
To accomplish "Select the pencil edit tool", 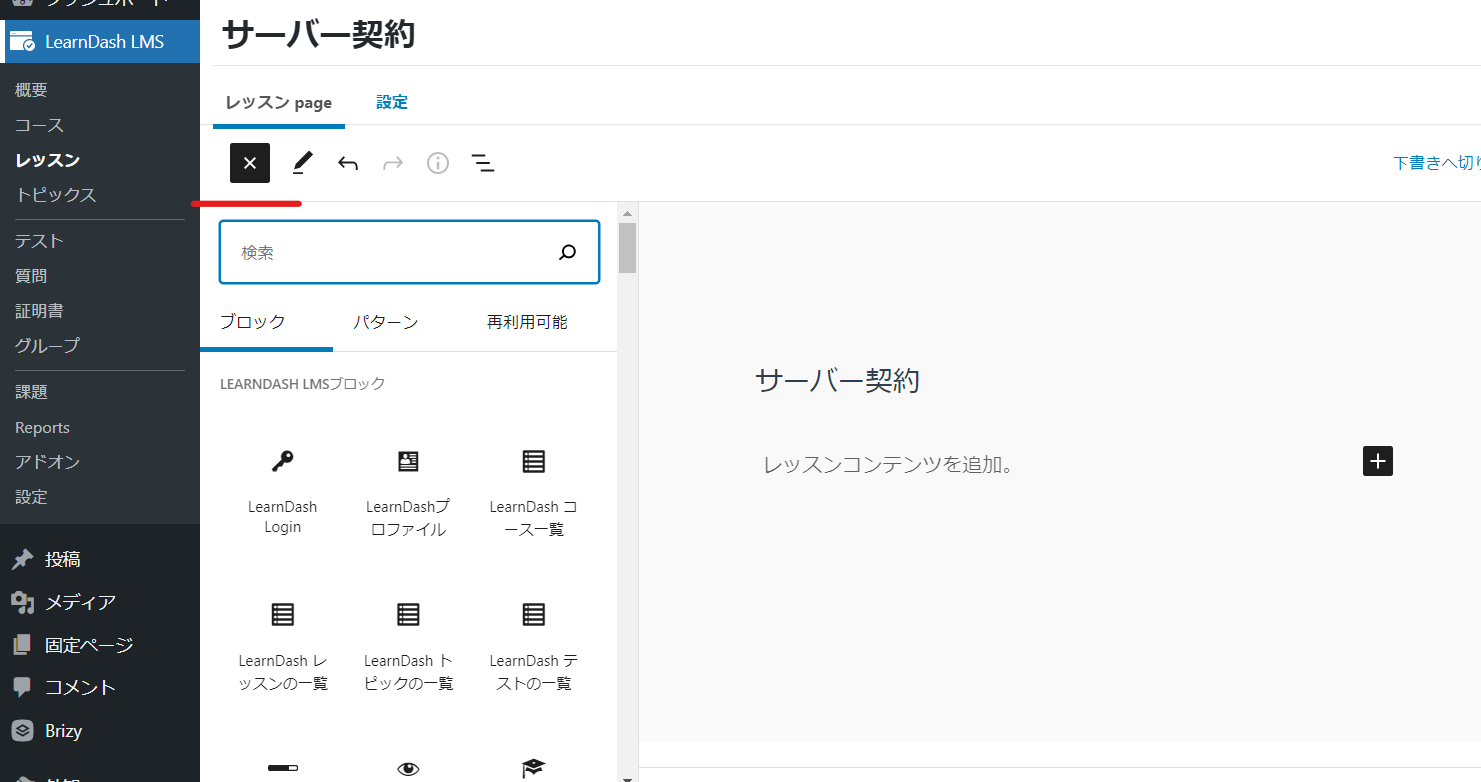I will tap(302, 163).
